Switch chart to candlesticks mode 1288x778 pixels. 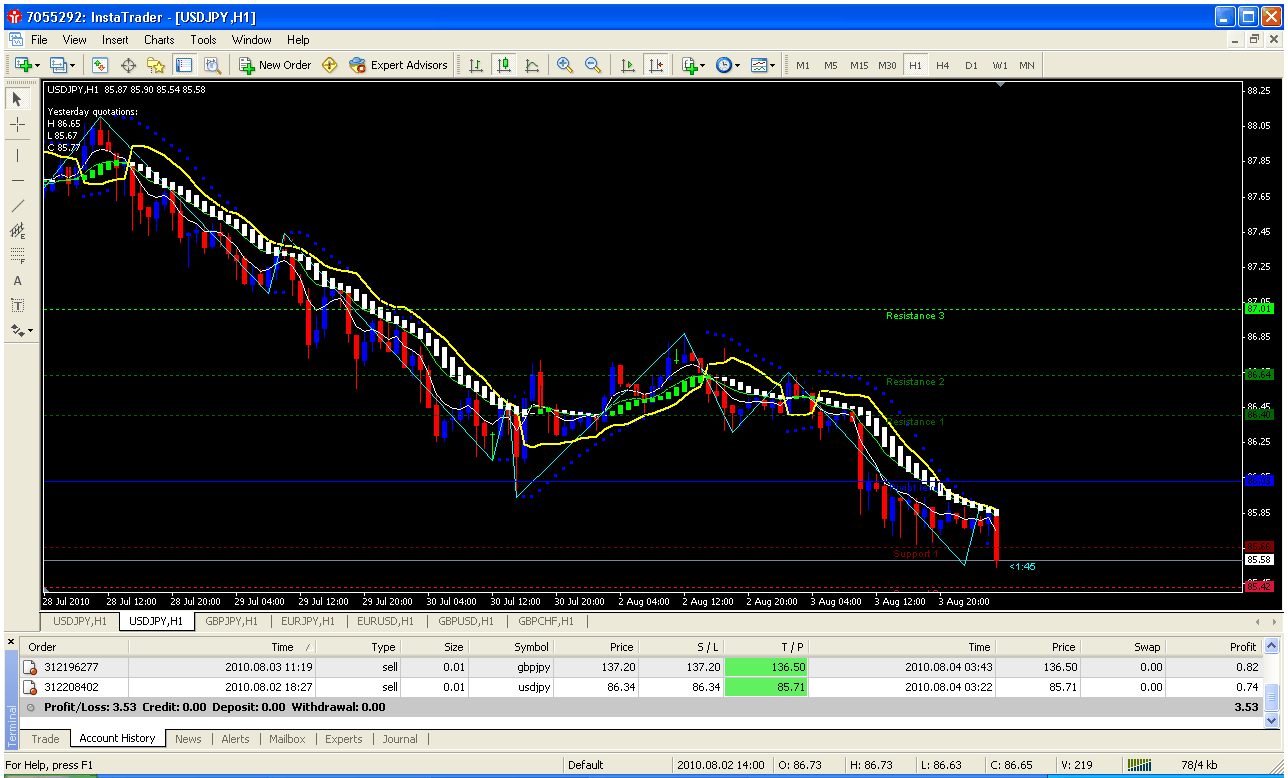[504, 65]
